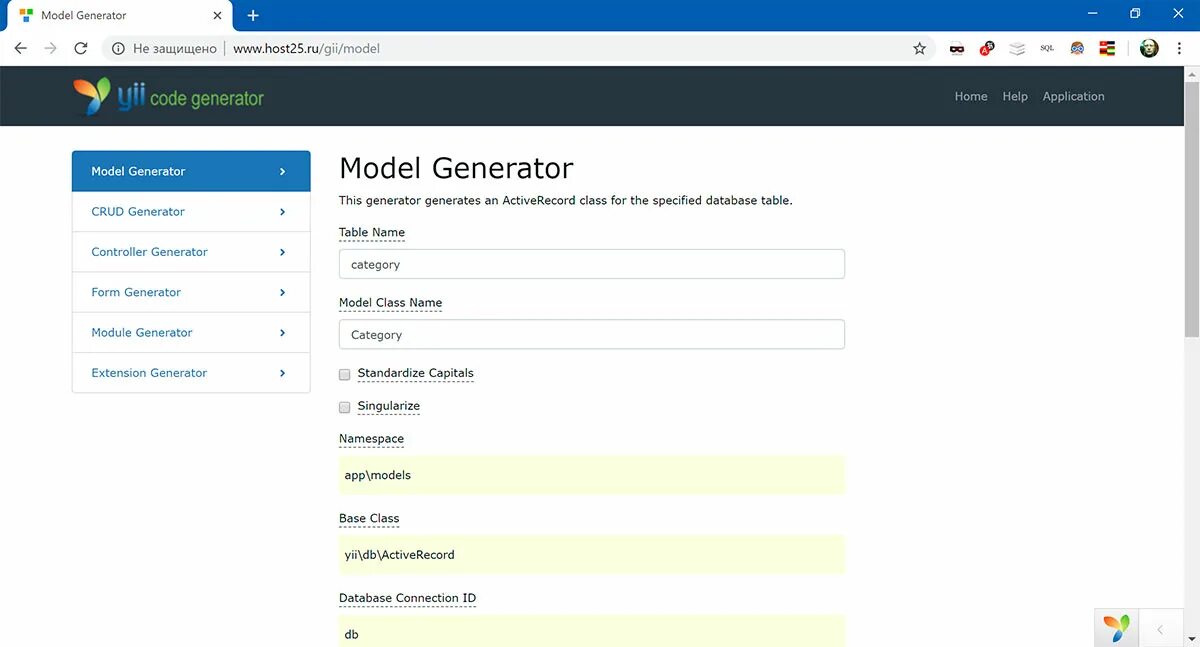This screenshot has width=1200, height=647.
Task: Select the Model Generator browser tab
Action: click(120, 16)
